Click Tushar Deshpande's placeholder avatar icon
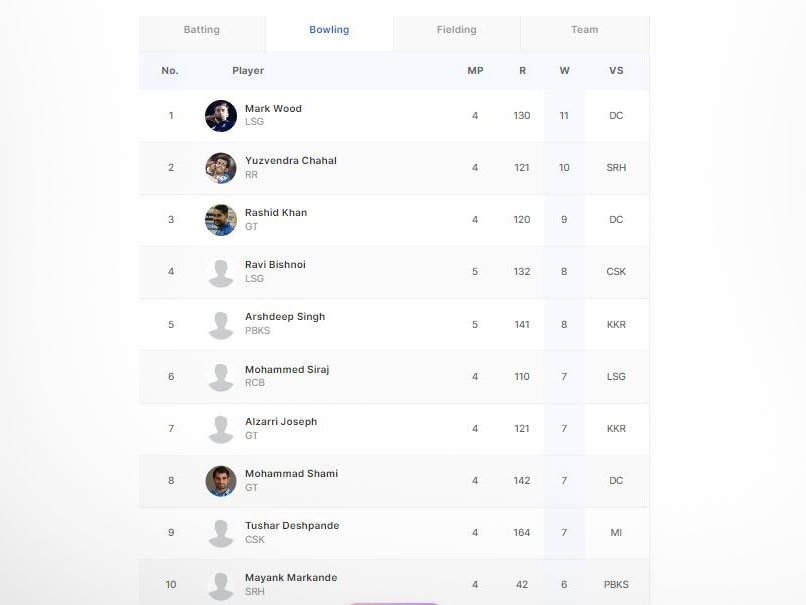 point(221,533)
